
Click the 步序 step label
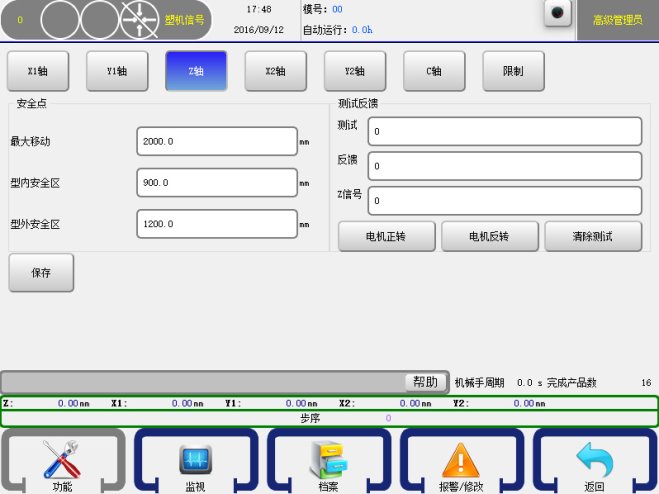click(310, 418)
